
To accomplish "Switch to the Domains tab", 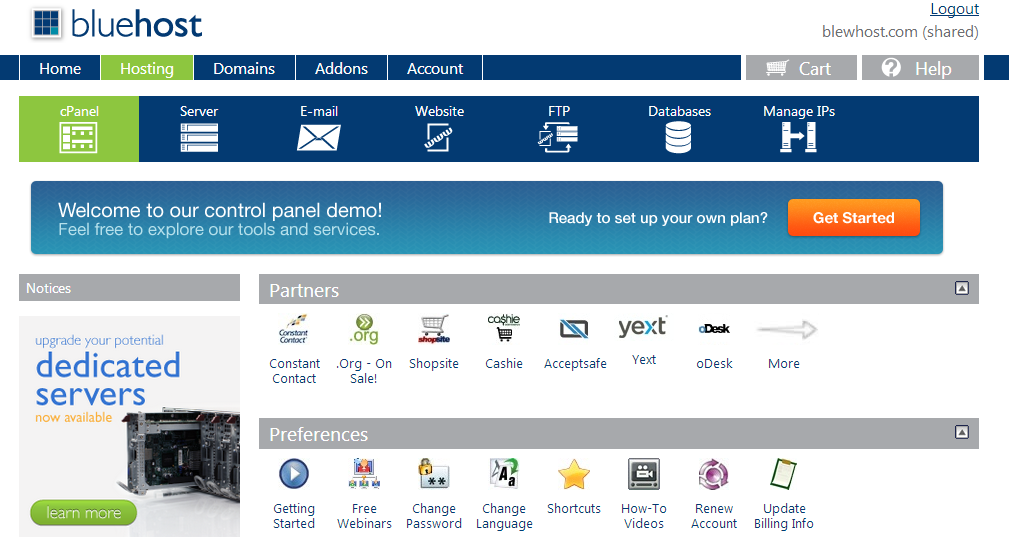I will pos(244,68).
